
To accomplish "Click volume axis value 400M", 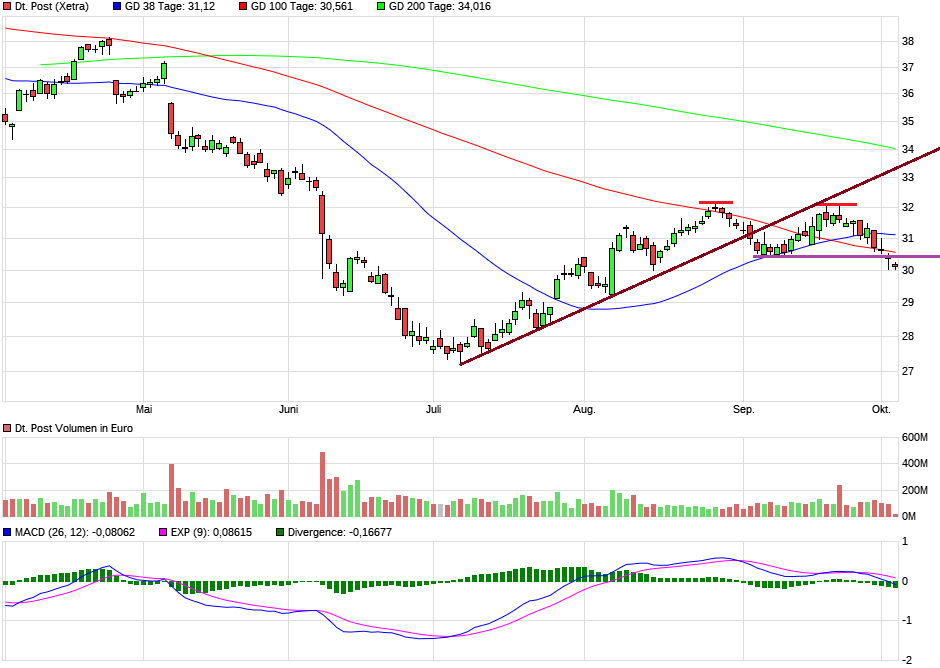I will coord(915,464).
